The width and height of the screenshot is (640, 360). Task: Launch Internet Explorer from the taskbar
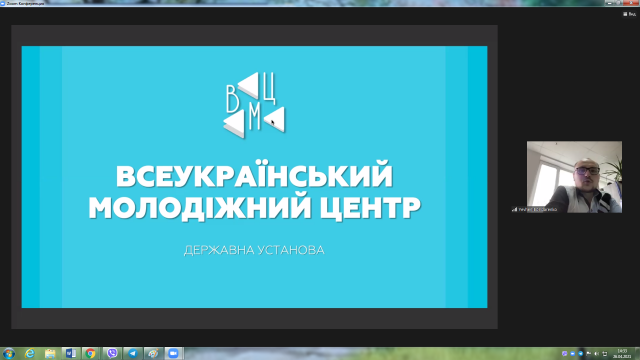pos(29,353)
